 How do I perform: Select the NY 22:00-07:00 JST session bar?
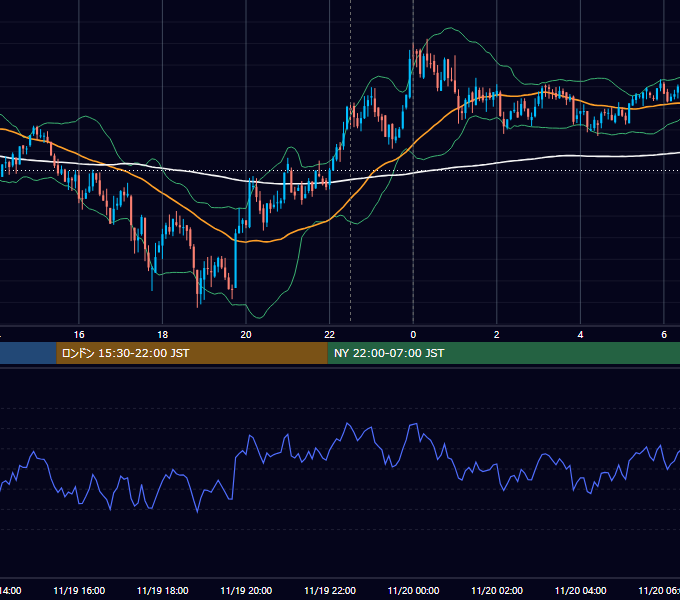(503, 353)
